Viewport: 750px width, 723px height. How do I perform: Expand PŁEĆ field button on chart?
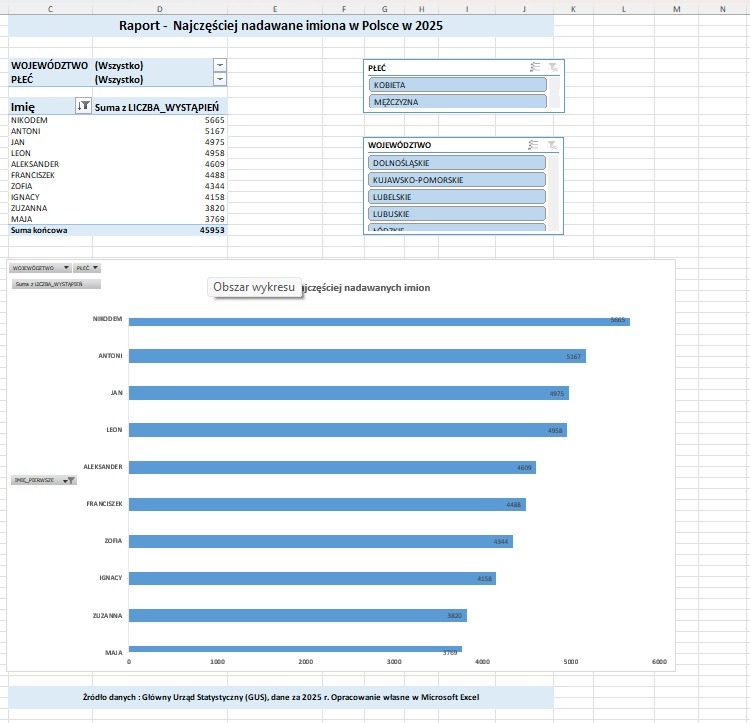click(x=87, y=268)
